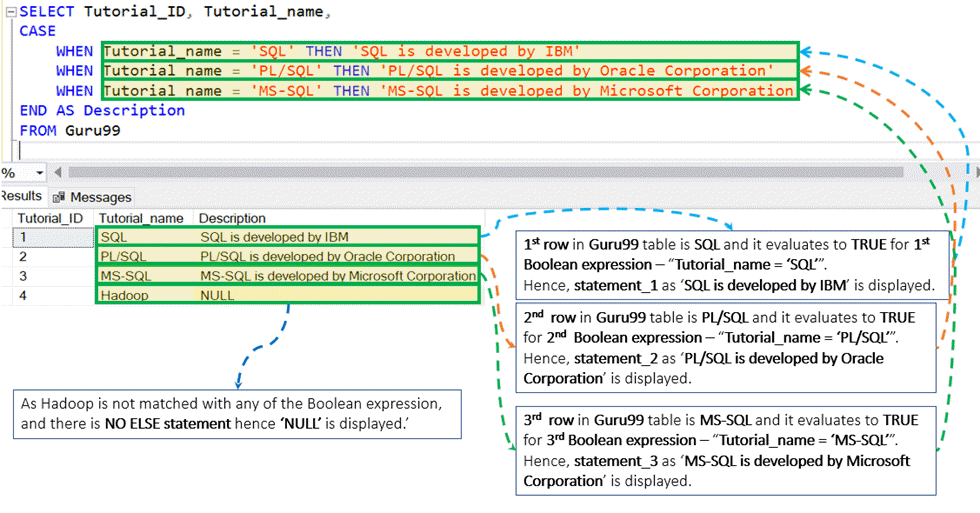Viewport: 980px width, 513px height.
Task: Switch to the Results tab
Action: click(x=21, y=196)
